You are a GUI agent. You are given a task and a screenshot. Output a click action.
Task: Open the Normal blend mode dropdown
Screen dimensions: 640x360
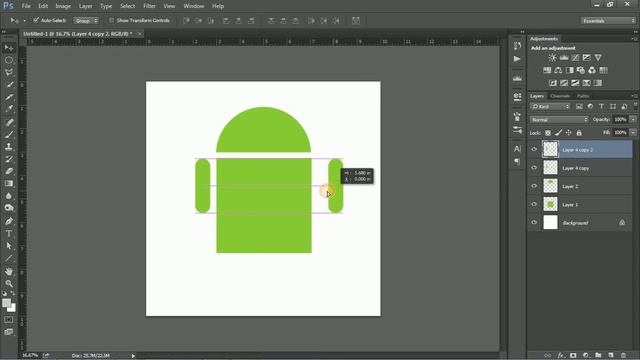559,120
